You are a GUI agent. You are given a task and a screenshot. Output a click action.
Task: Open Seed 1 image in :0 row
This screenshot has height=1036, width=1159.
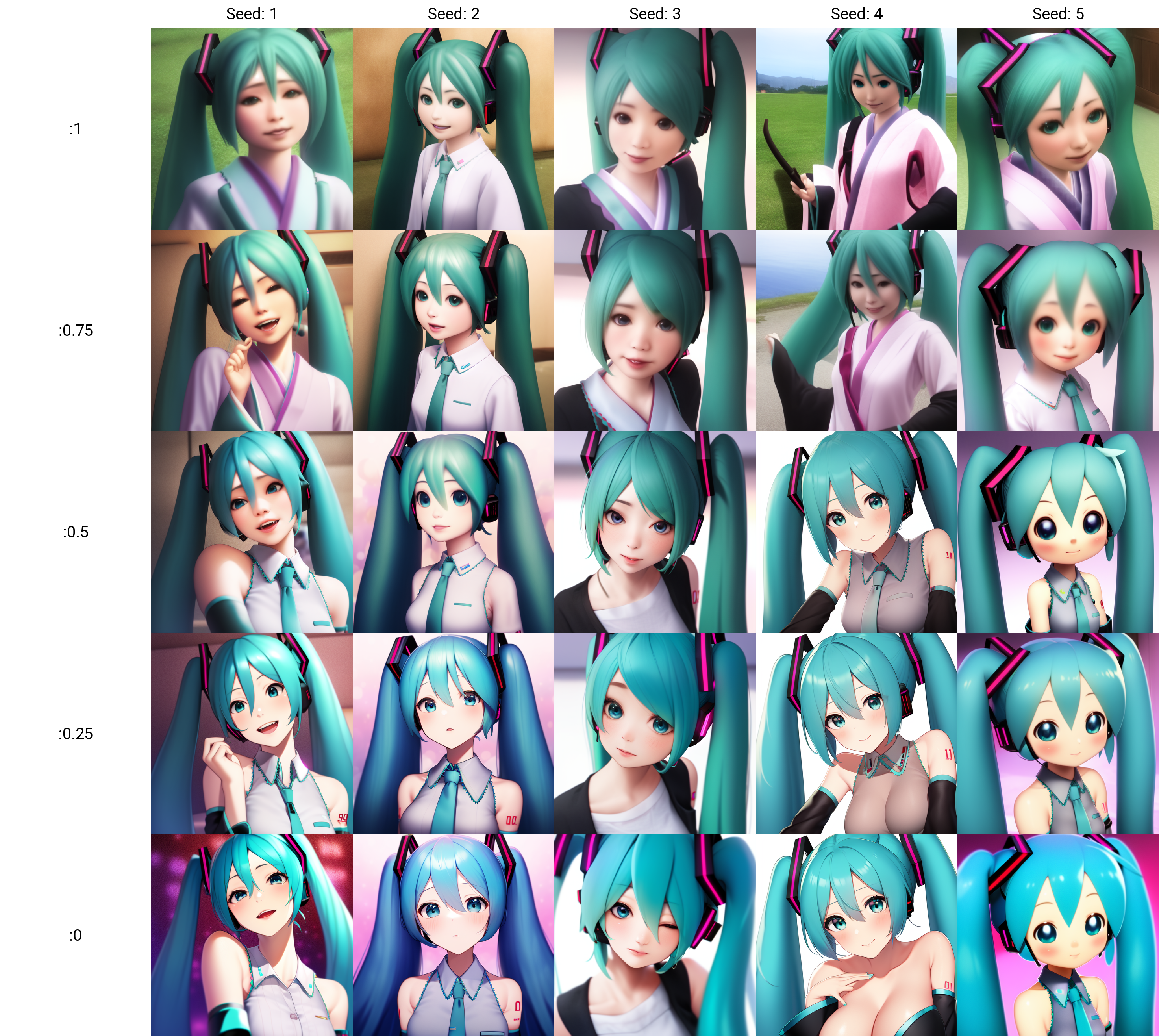pos(252,935)
